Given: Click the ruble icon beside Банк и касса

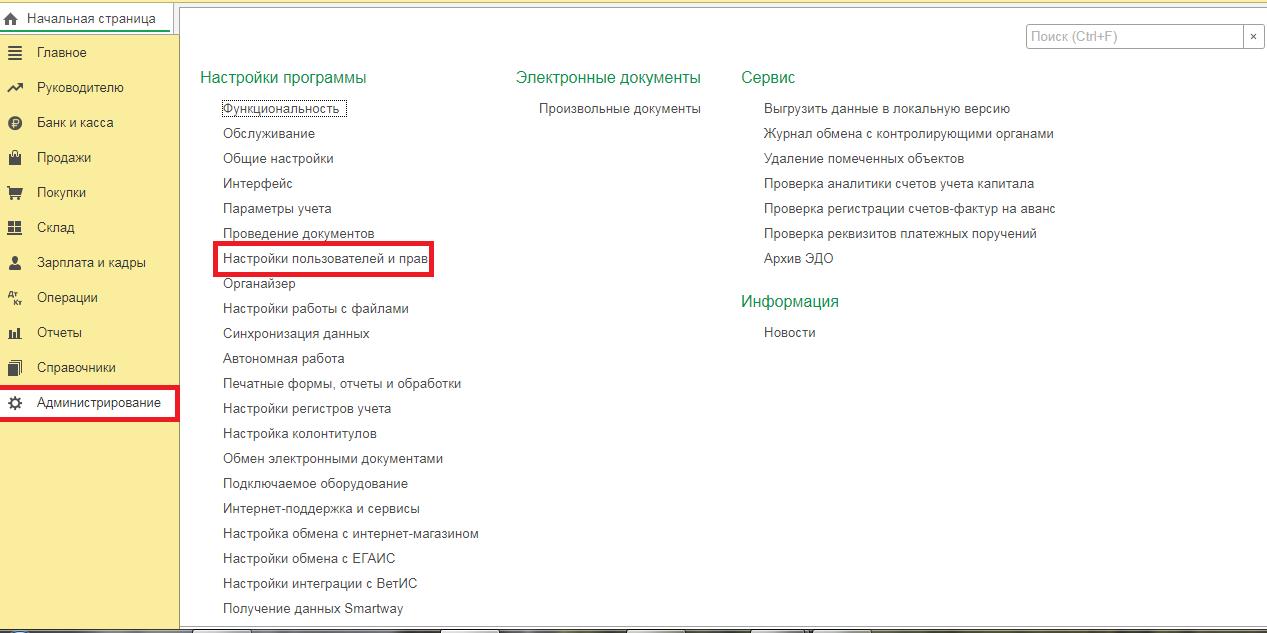Looking at the screenshot, I should point(15,123).
